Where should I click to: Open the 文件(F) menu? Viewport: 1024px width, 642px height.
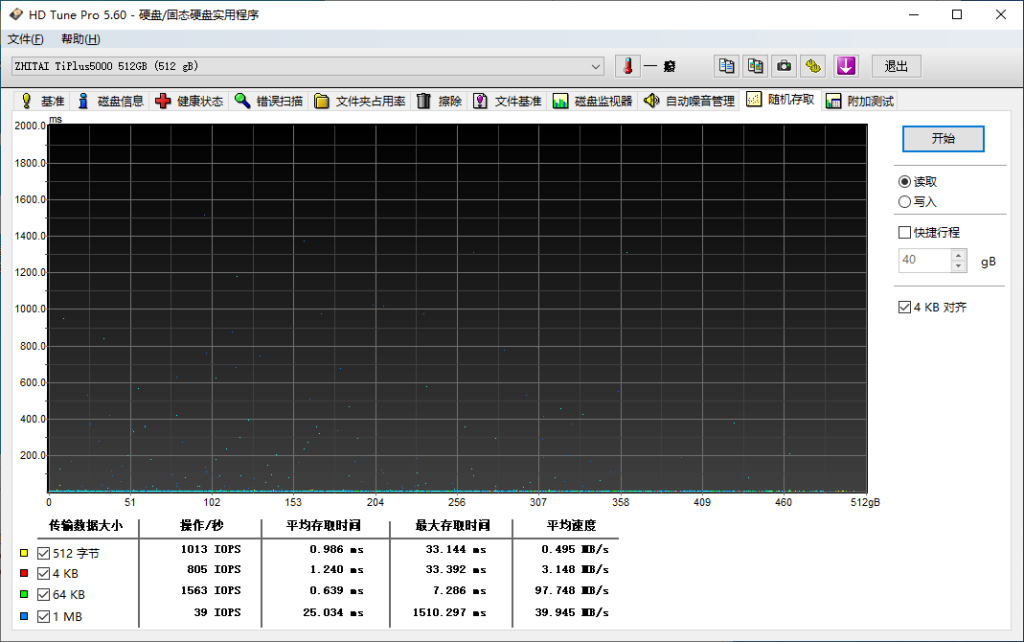(25, 39)
